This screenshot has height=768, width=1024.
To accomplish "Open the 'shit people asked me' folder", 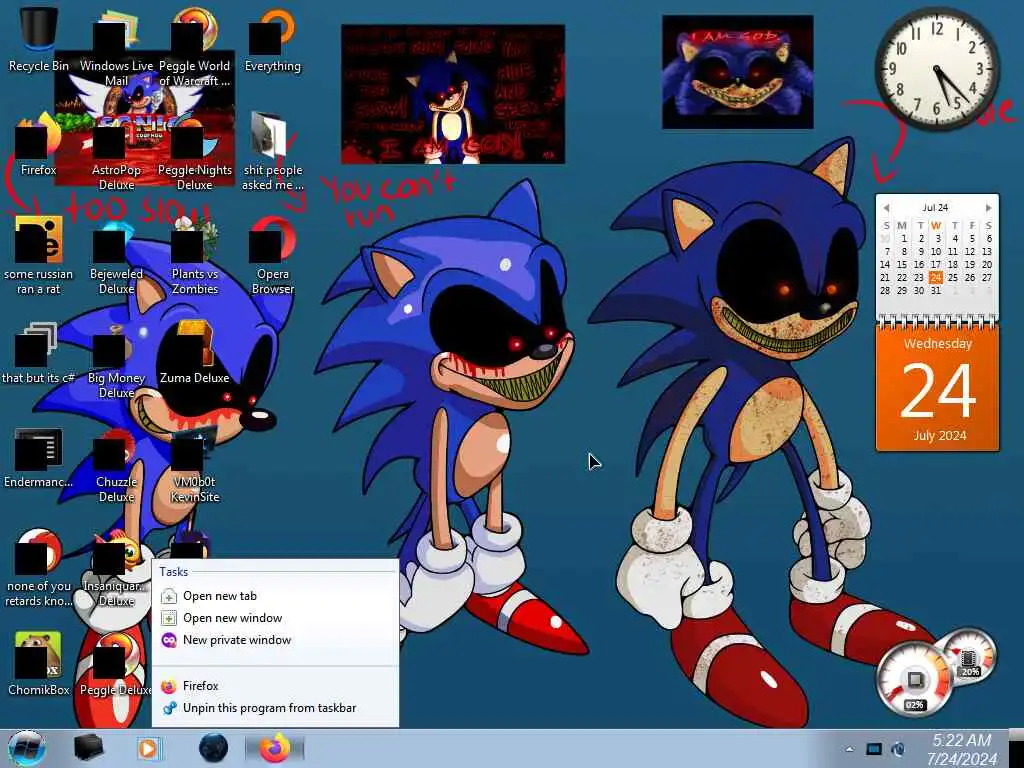I will click(x=273, y=152).
